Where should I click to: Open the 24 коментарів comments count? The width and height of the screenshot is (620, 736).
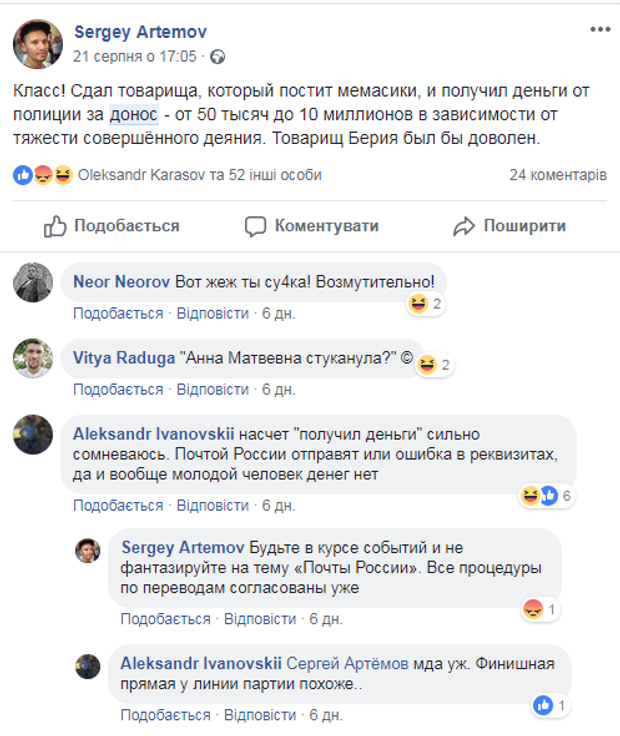[558, 175]
